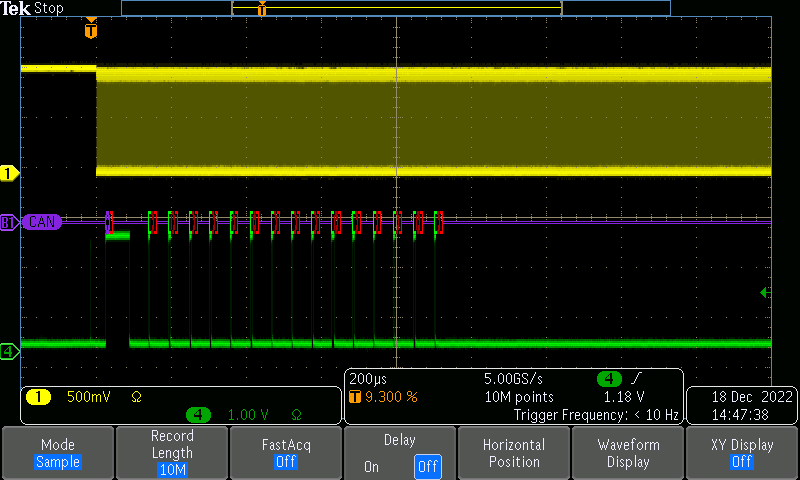Screen dimensions: 800x480
Task: Click the 500mV channel 1 scale
Action: (89, 397)
